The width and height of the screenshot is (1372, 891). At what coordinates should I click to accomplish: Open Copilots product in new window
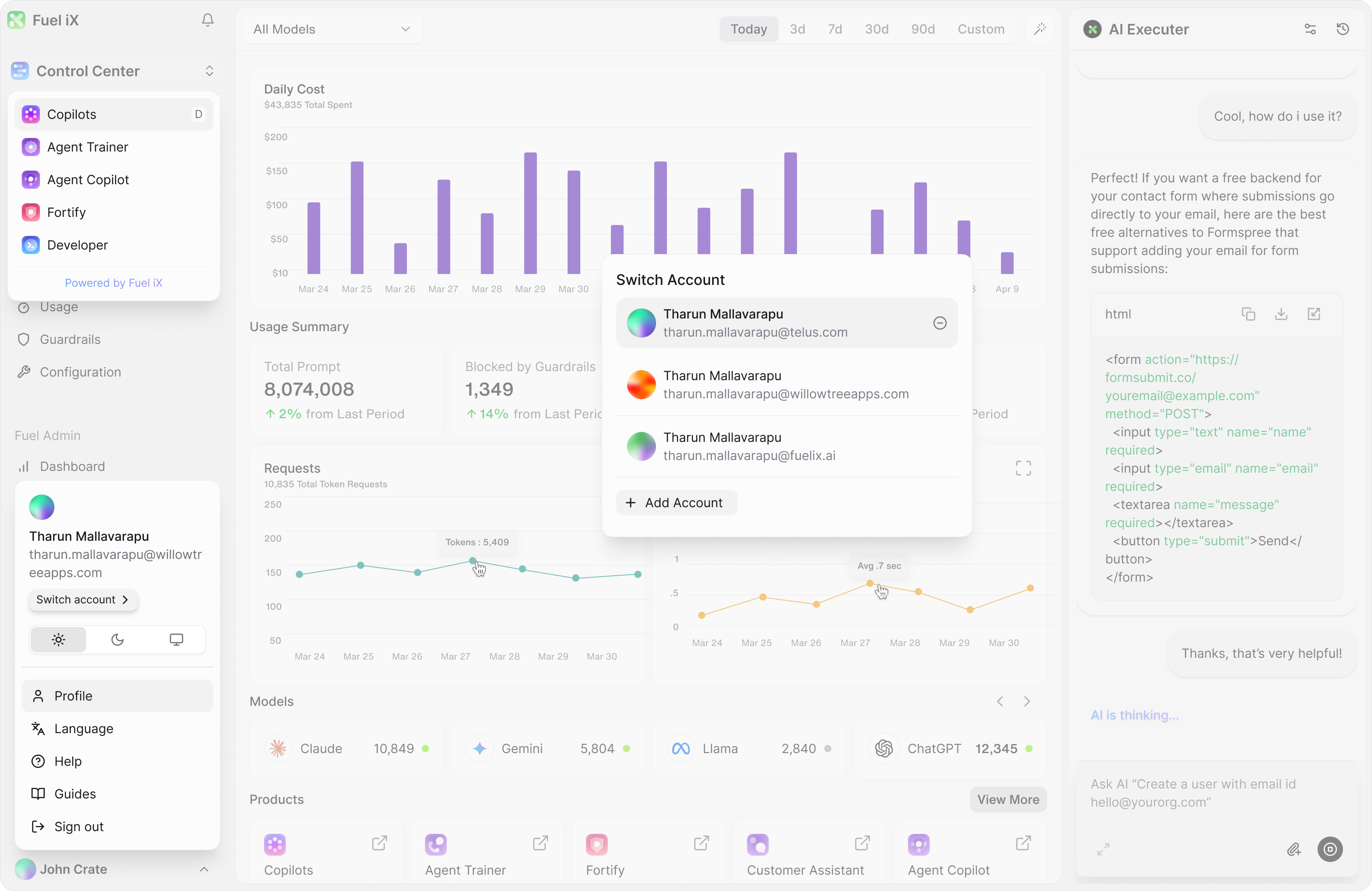tap(379, 843)
